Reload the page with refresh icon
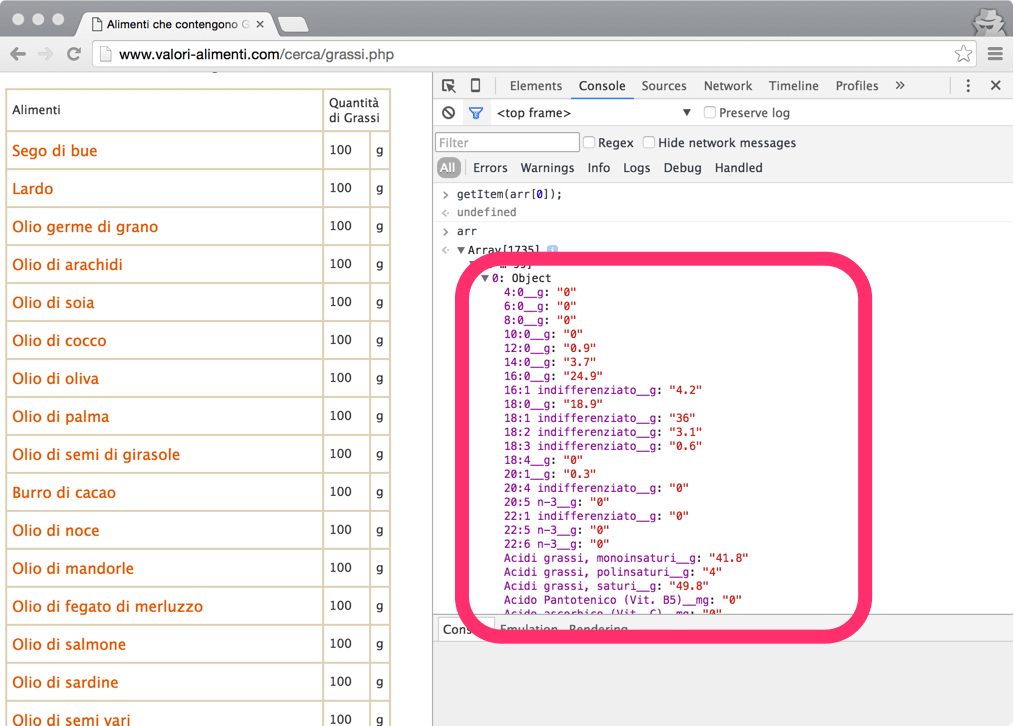 74,54
